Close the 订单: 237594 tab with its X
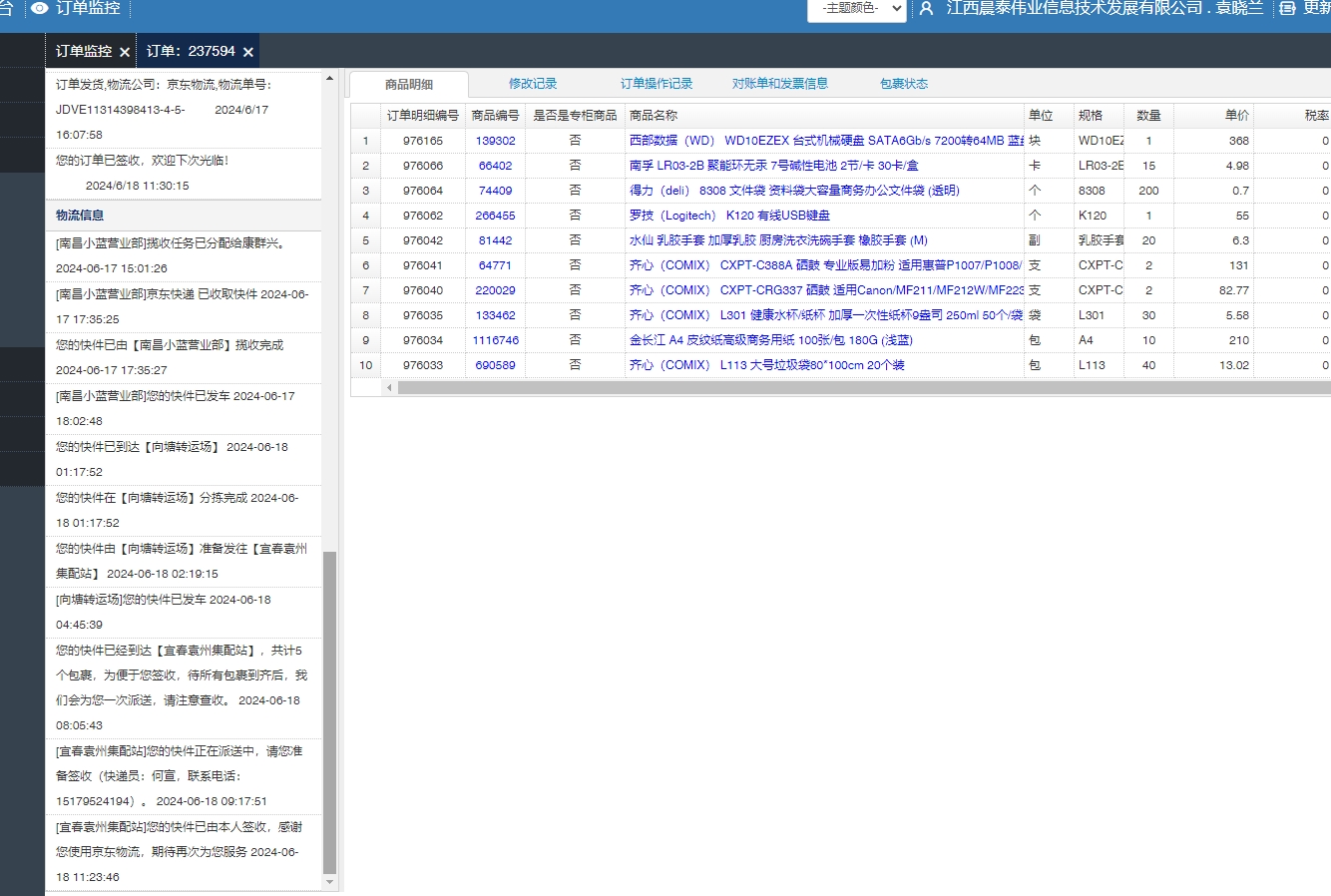Image resolution: width=1331 pixels, height=896 pixels. click(x=248, y=52)
